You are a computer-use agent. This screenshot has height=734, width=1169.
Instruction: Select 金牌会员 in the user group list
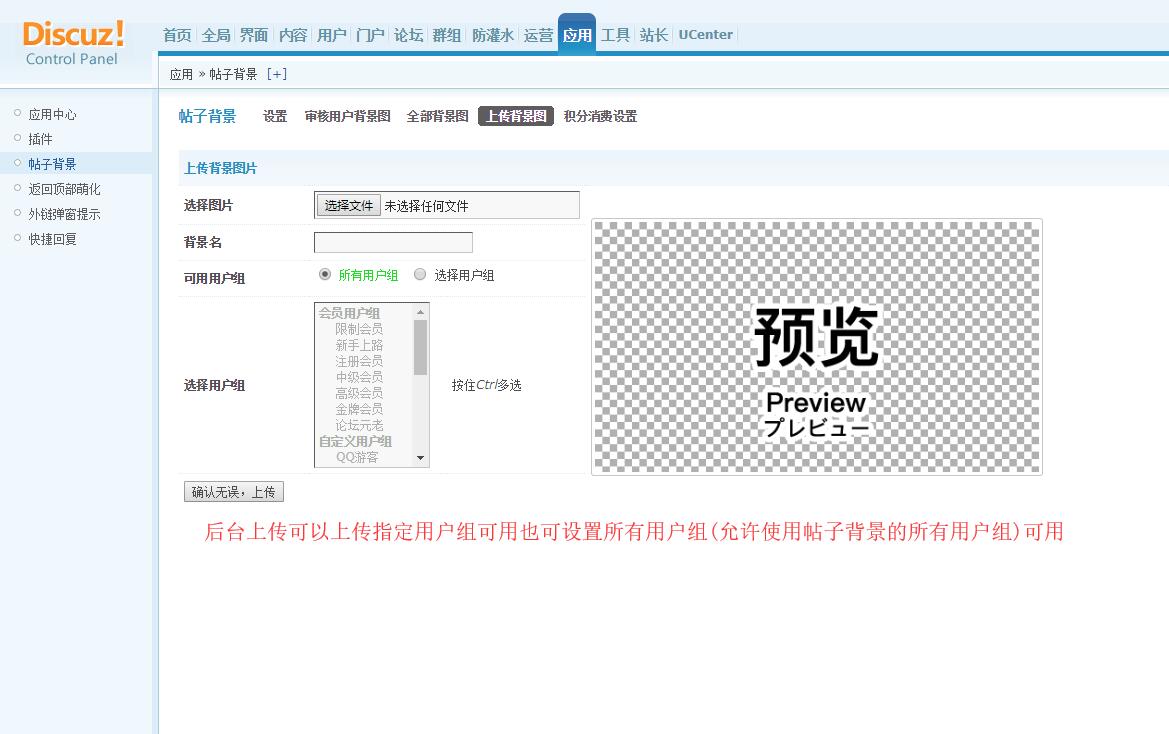point(359,409)
